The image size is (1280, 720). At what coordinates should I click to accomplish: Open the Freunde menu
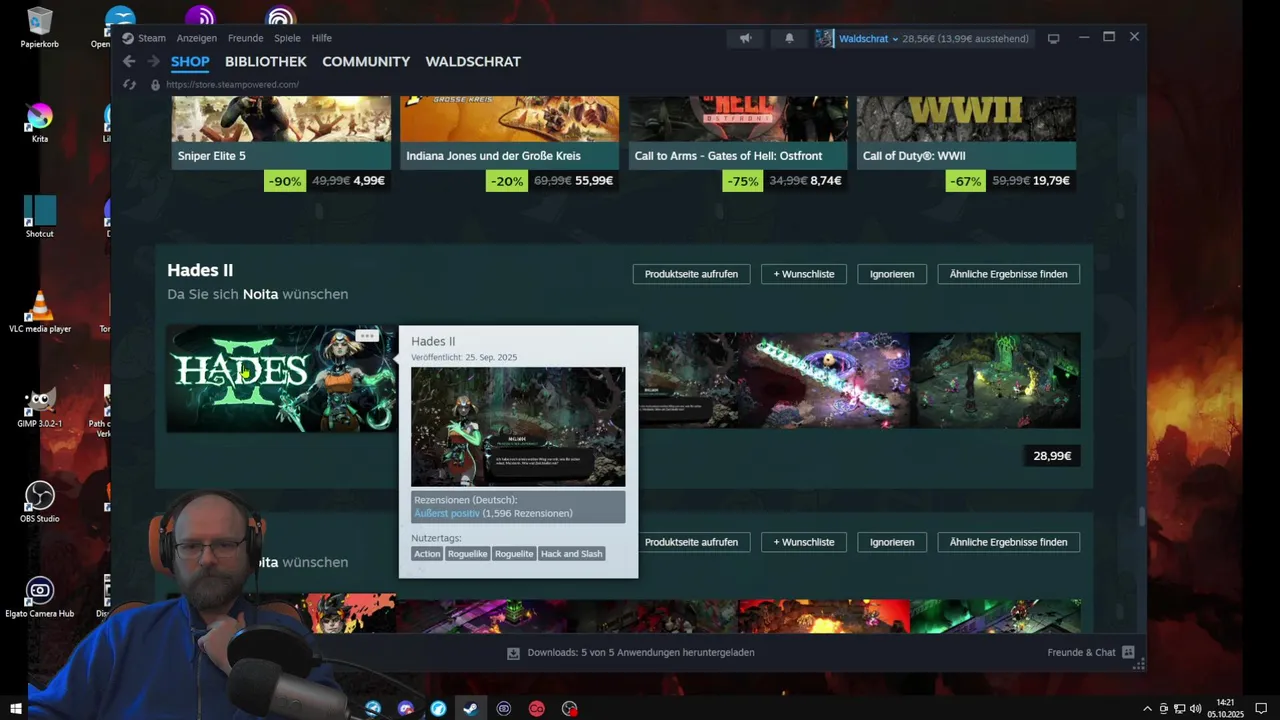tap(245, 38)
